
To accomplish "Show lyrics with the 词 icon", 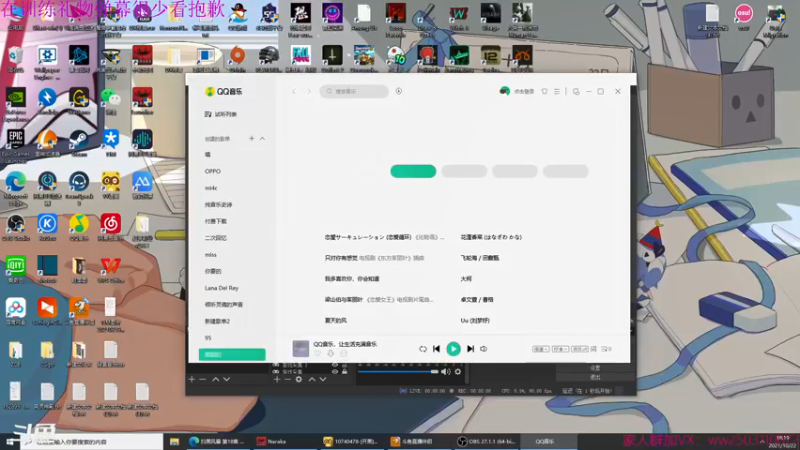I will [x=593, y=349].
